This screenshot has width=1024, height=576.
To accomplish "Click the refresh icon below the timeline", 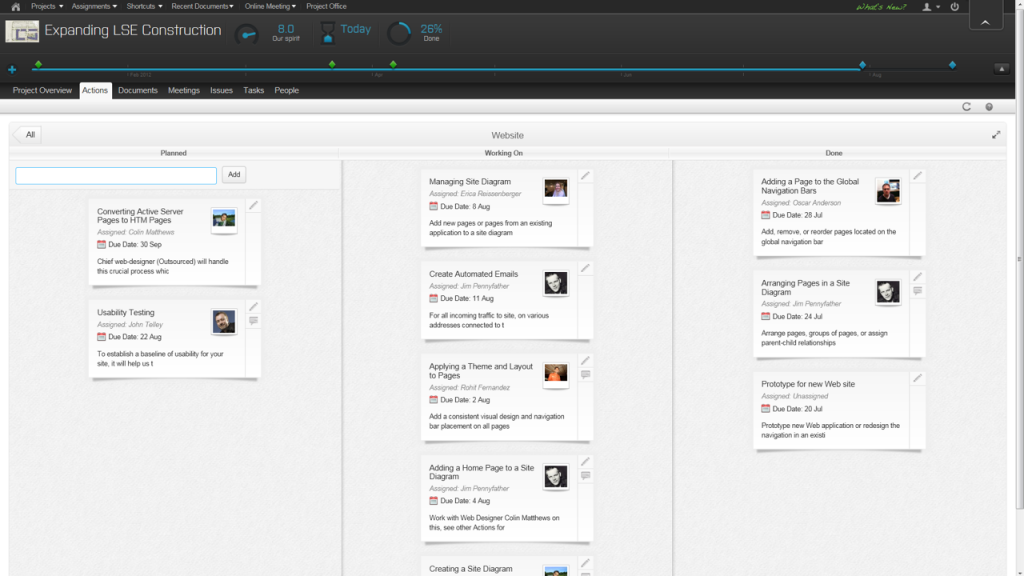I will 966,106.
